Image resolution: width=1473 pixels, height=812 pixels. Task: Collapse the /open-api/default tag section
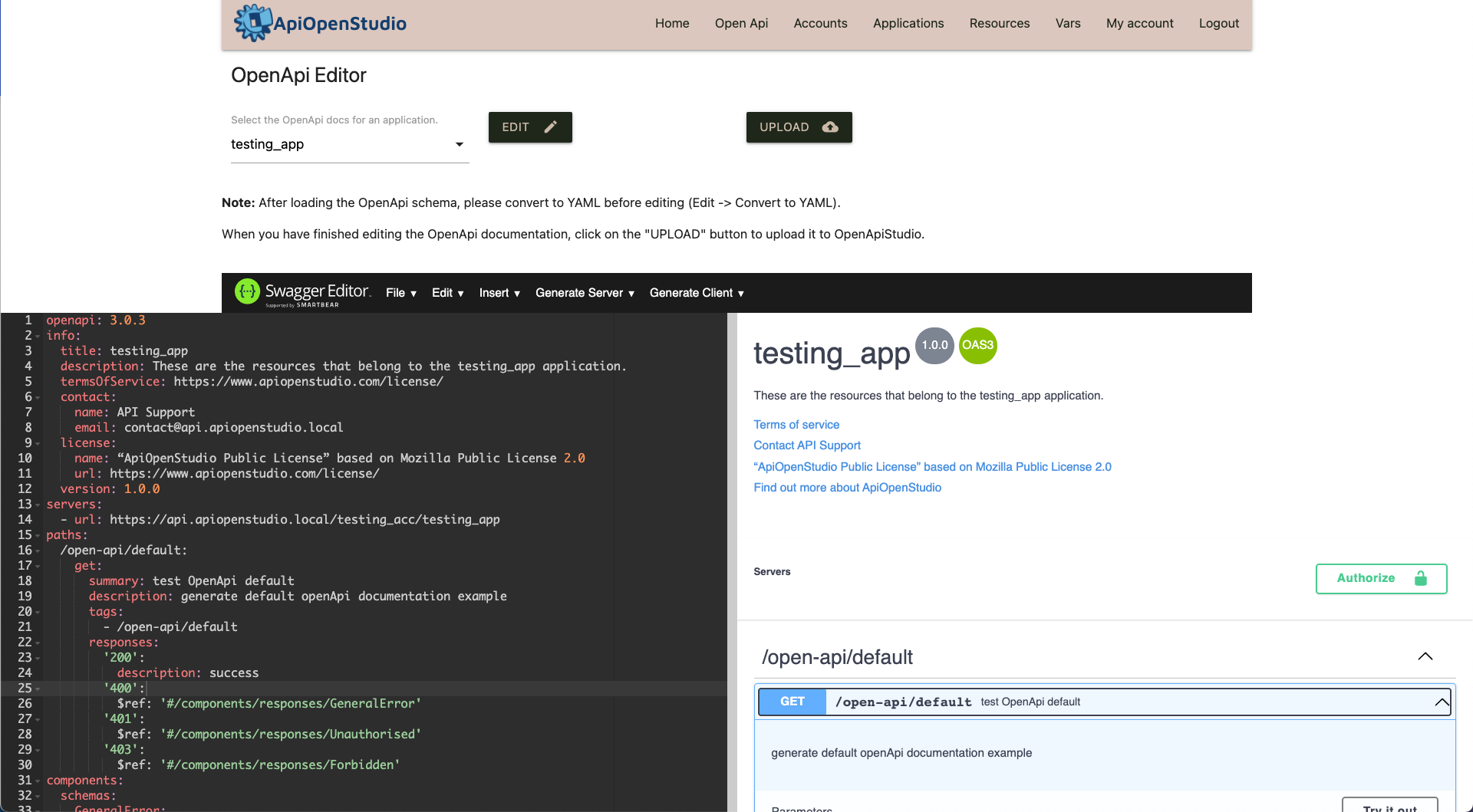pos(1425,656)
